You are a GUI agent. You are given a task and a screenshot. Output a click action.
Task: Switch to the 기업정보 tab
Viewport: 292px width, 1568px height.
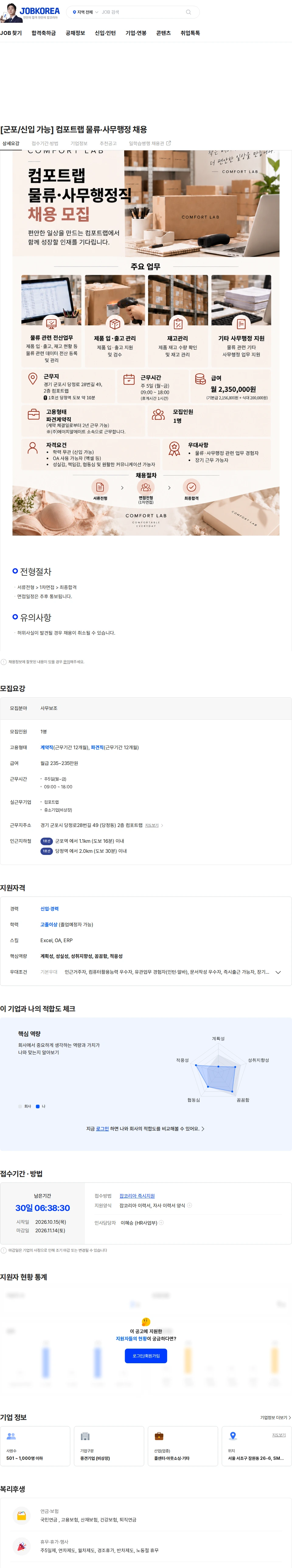79,144
